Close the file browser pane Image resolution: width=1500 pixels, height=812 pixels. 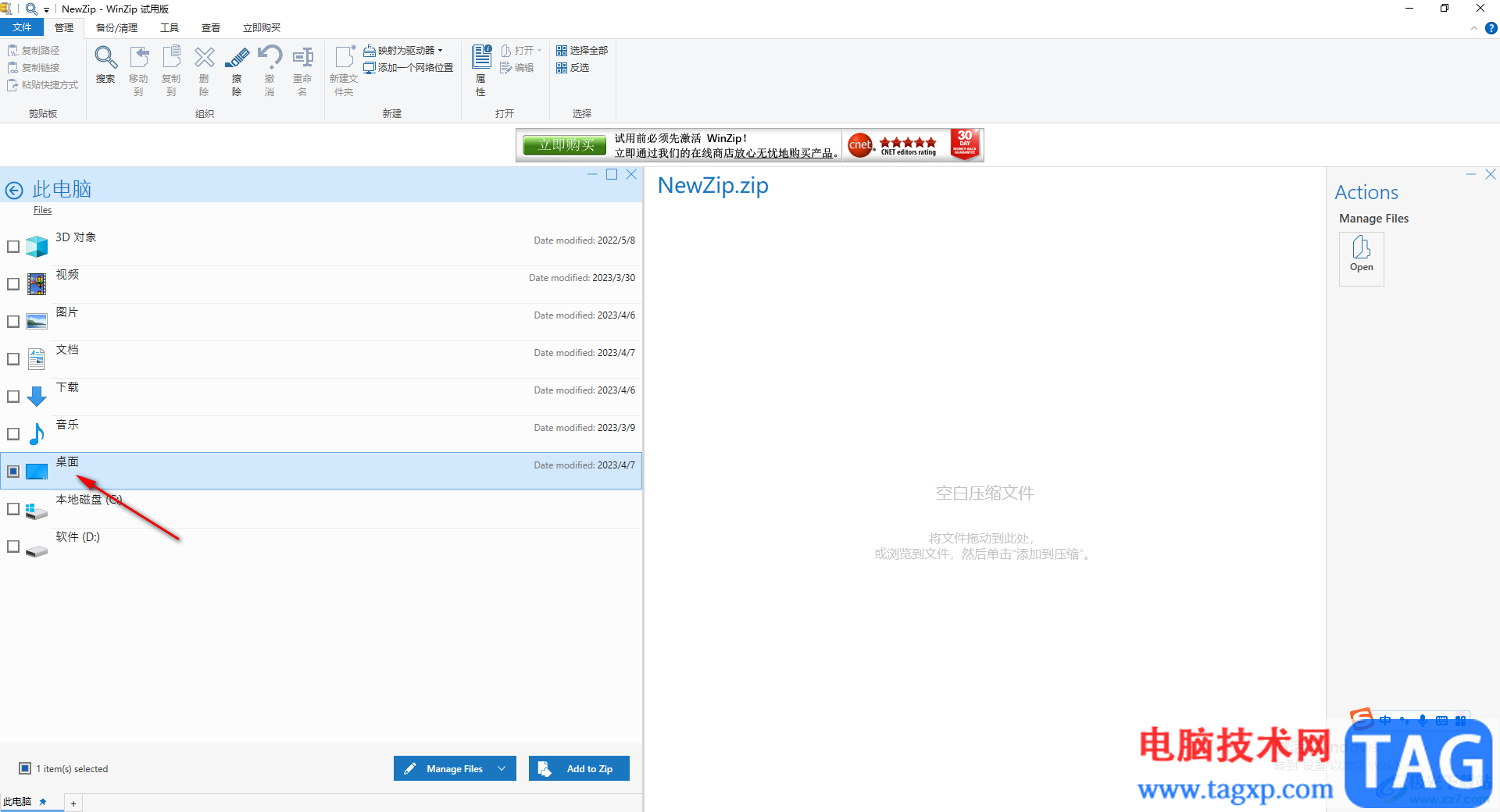click(x=631, y=175)
